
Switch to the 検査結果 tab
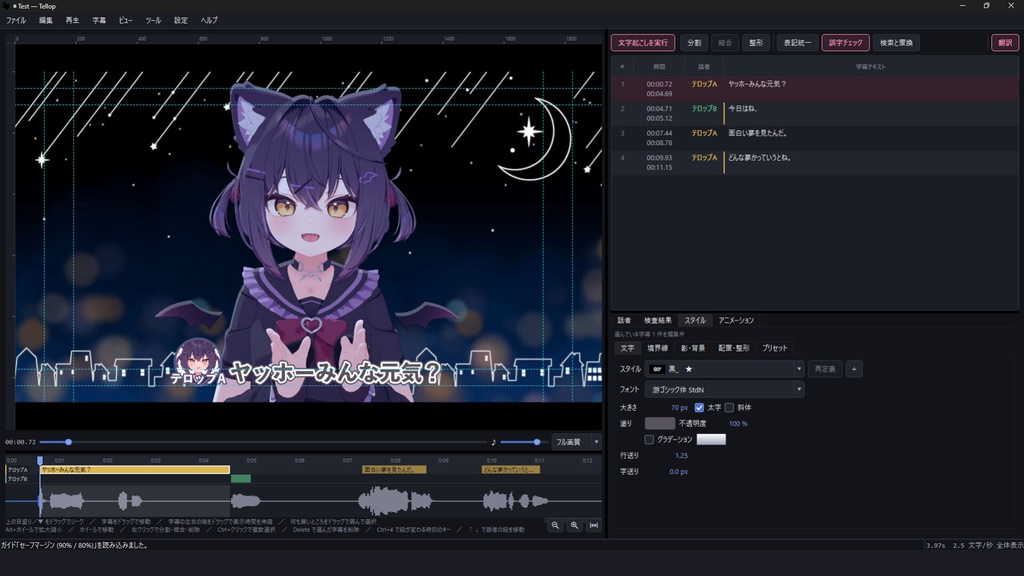(658, 320)
